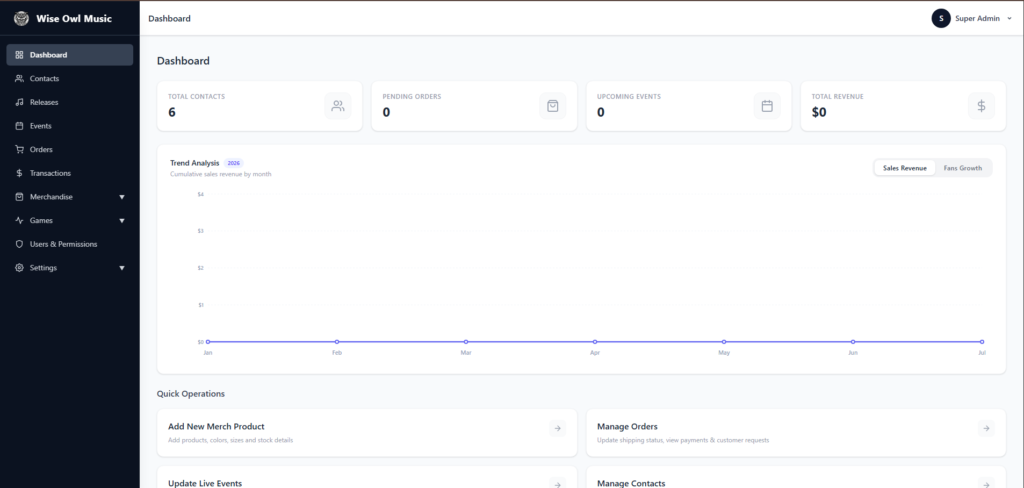Click the Jul data point on chart
The image size is (1024, 488).
click(982, 342)
